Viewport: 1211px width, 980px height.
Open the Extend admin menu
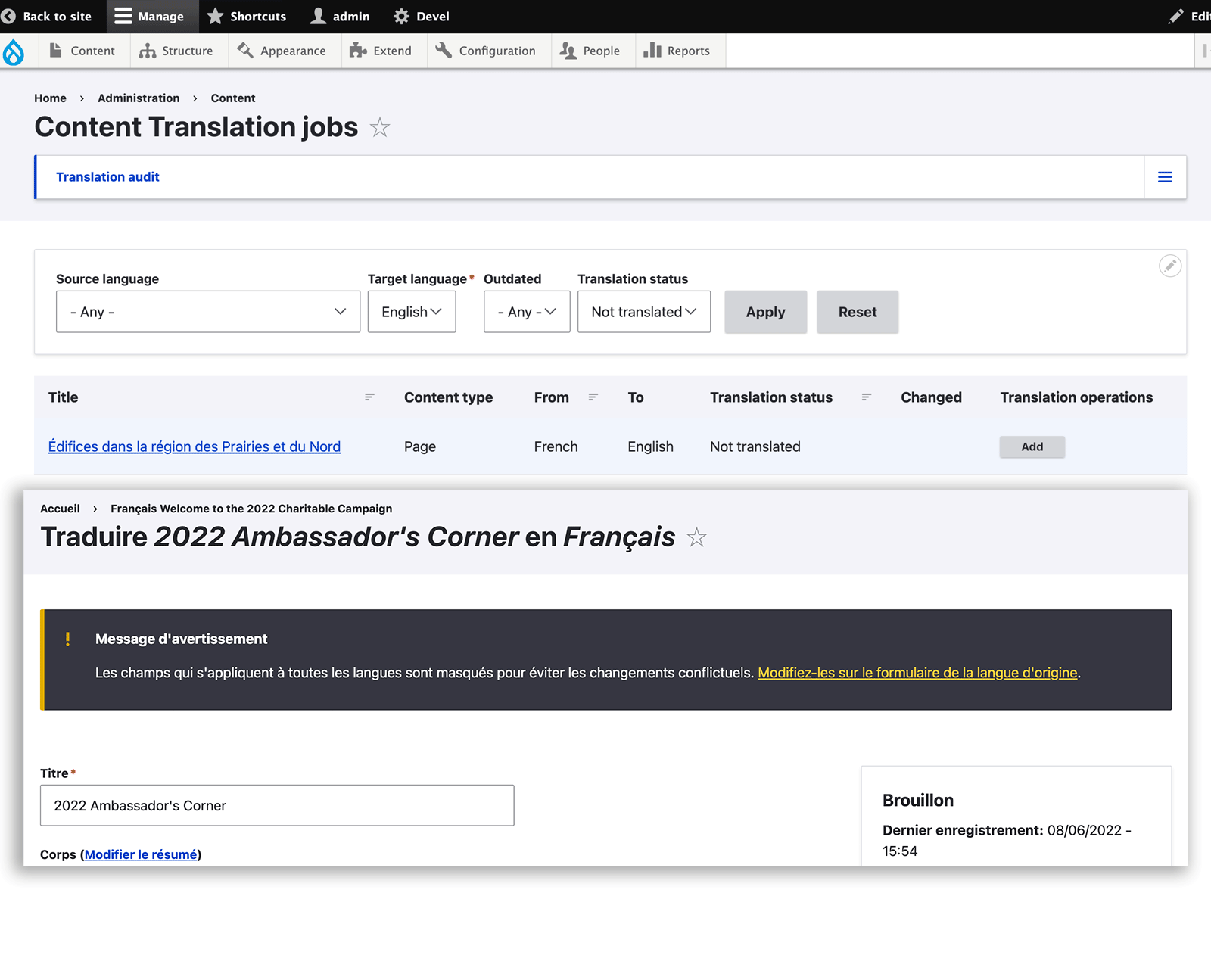point(381,51)
